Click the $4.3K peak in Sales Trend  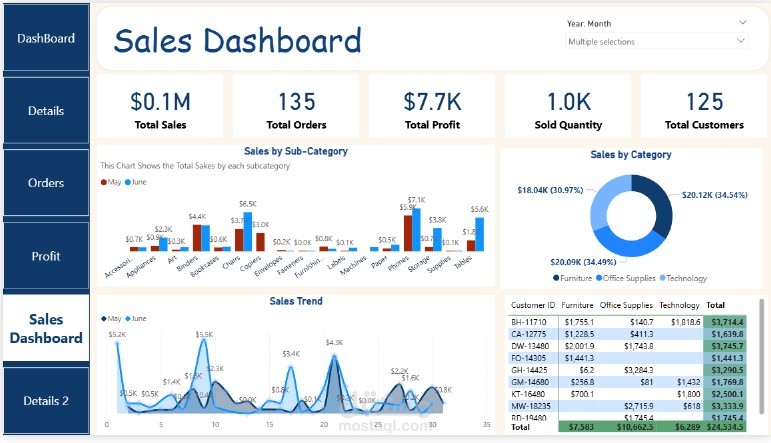click(x=334, y=355)
